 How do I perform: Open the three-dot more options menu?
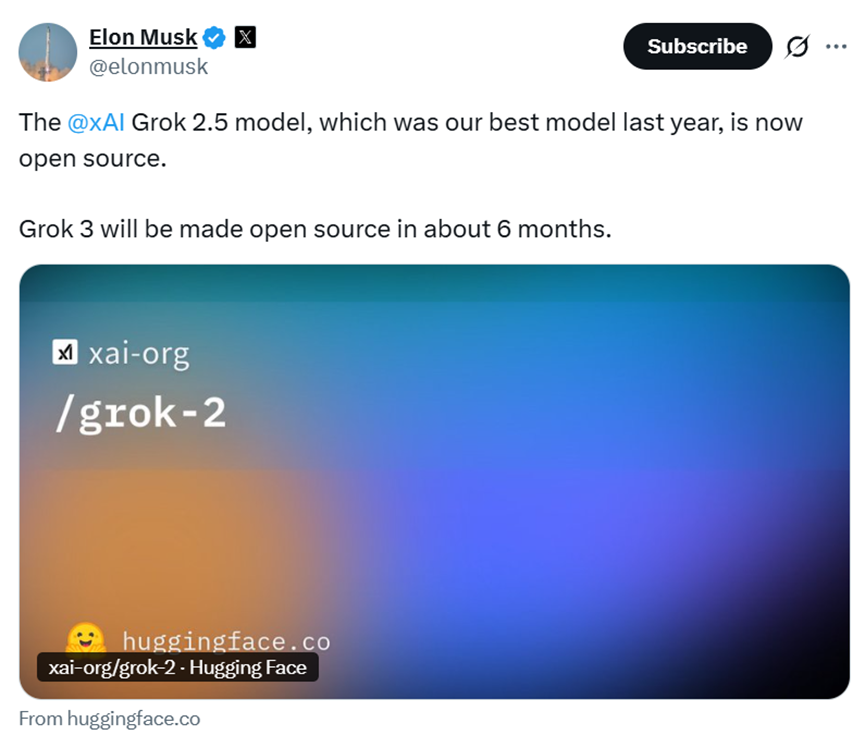click(x=835, y=47)
